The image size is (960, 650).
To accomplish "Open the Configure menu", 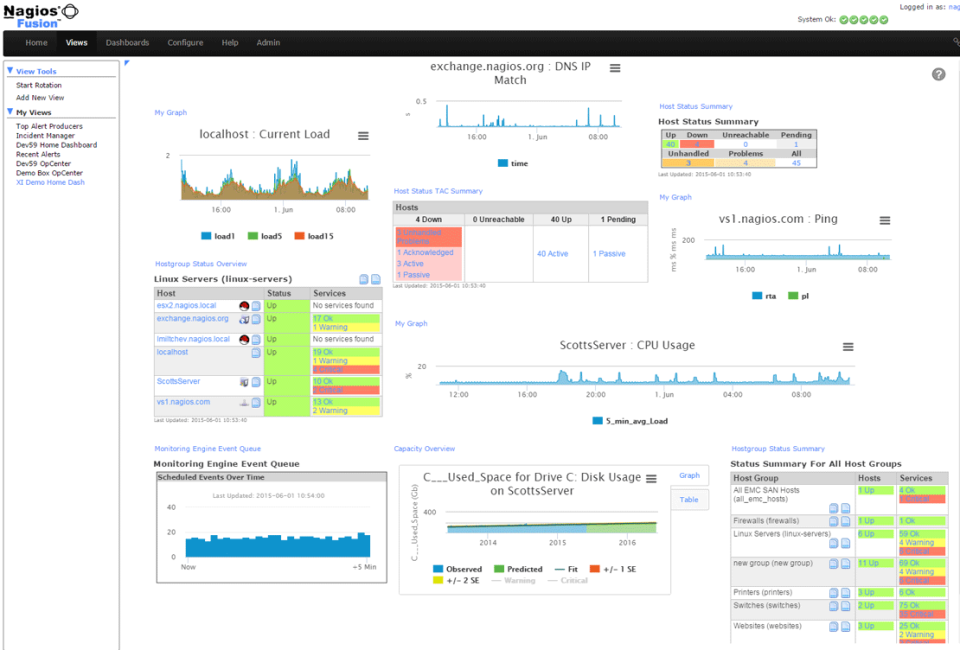I will coord(186,43).
